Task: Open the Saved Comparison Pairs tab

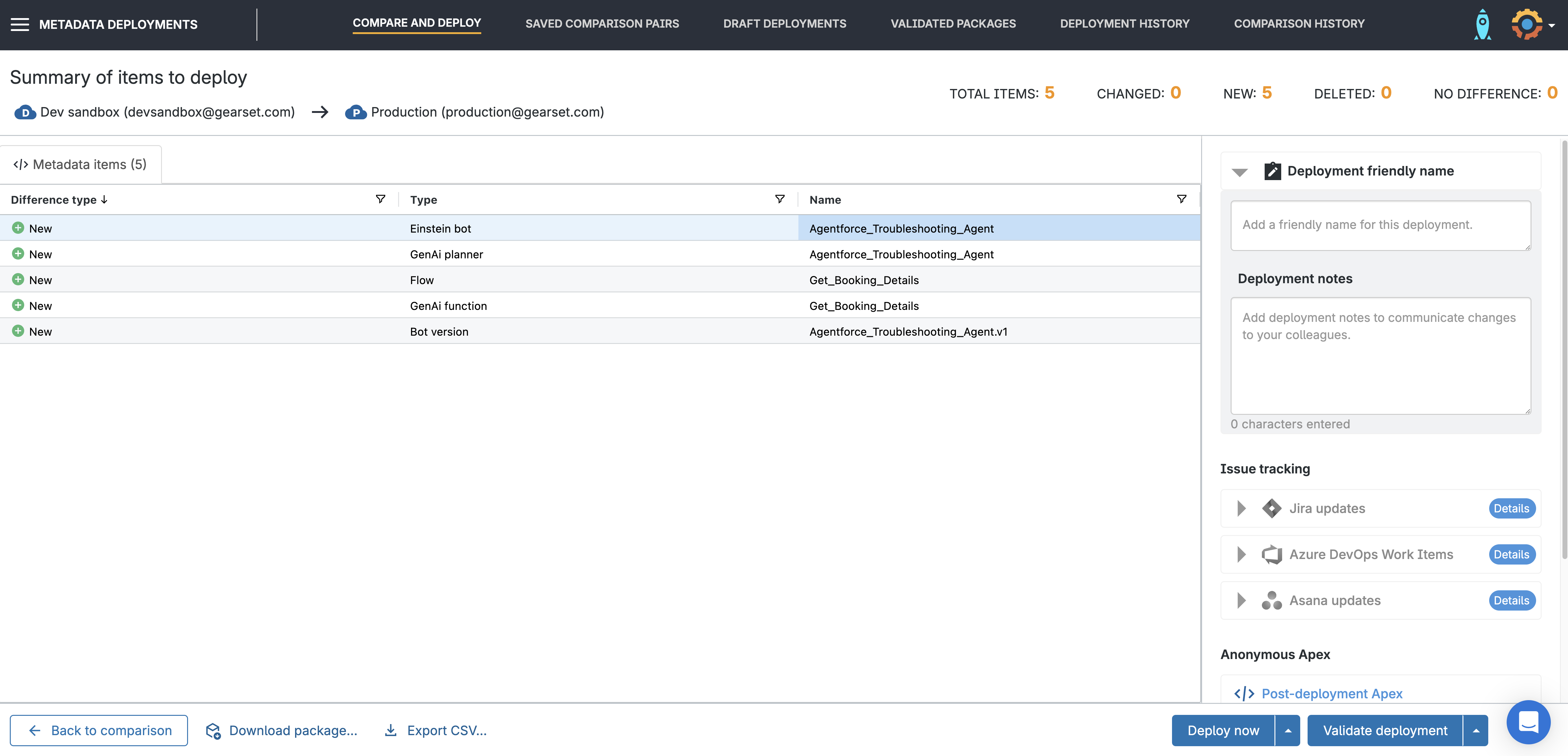Action: click(x=602, y=24)
